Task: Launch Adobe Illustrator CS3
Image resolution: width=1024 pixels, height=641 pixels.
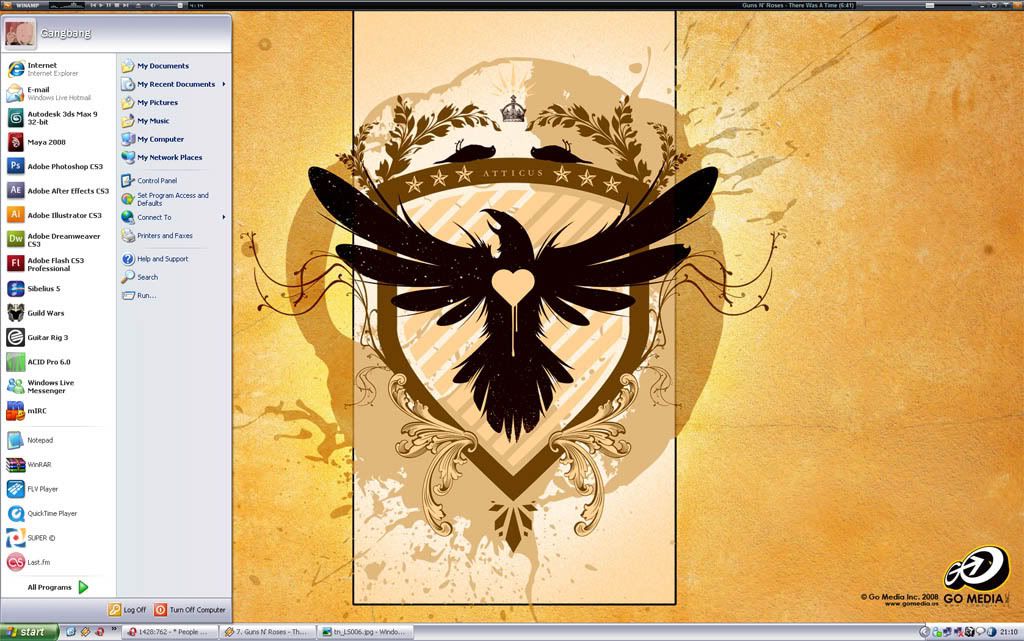Action: point(57,215)
